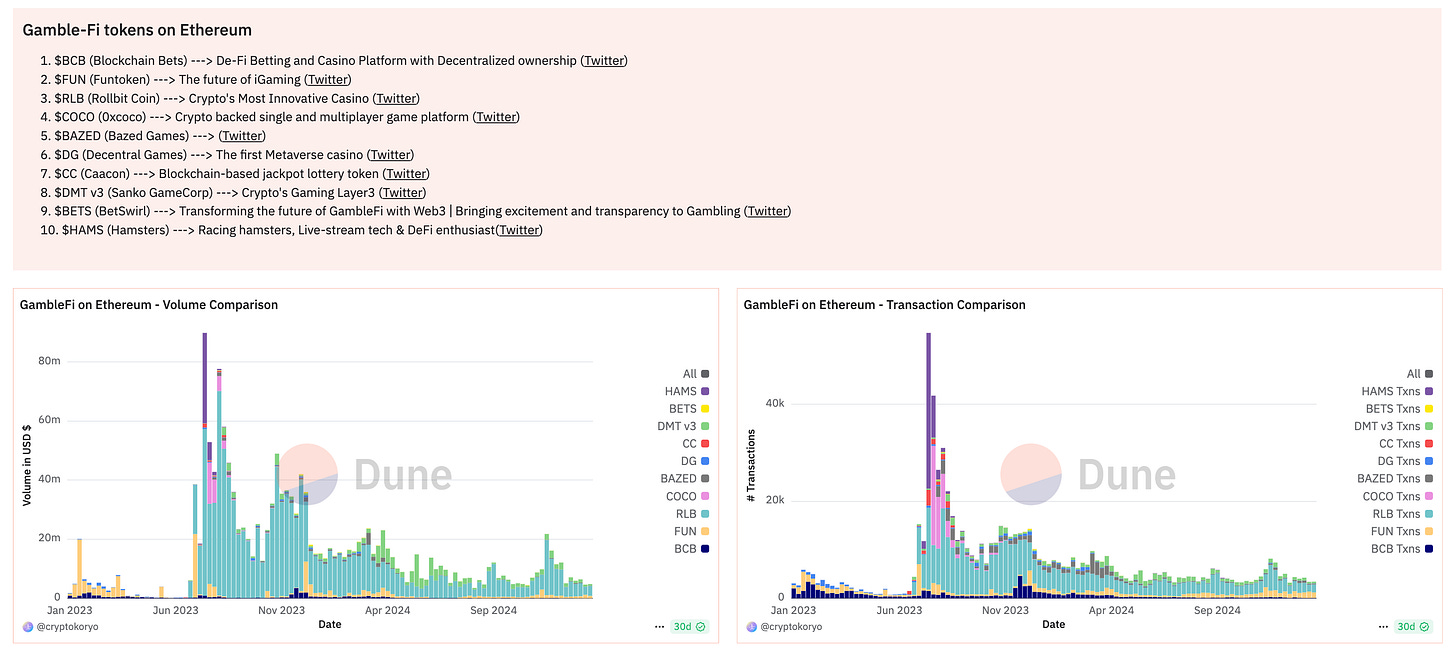
Task: Open BetSwirl Twitter link
Action: click(x=768, y=211)
